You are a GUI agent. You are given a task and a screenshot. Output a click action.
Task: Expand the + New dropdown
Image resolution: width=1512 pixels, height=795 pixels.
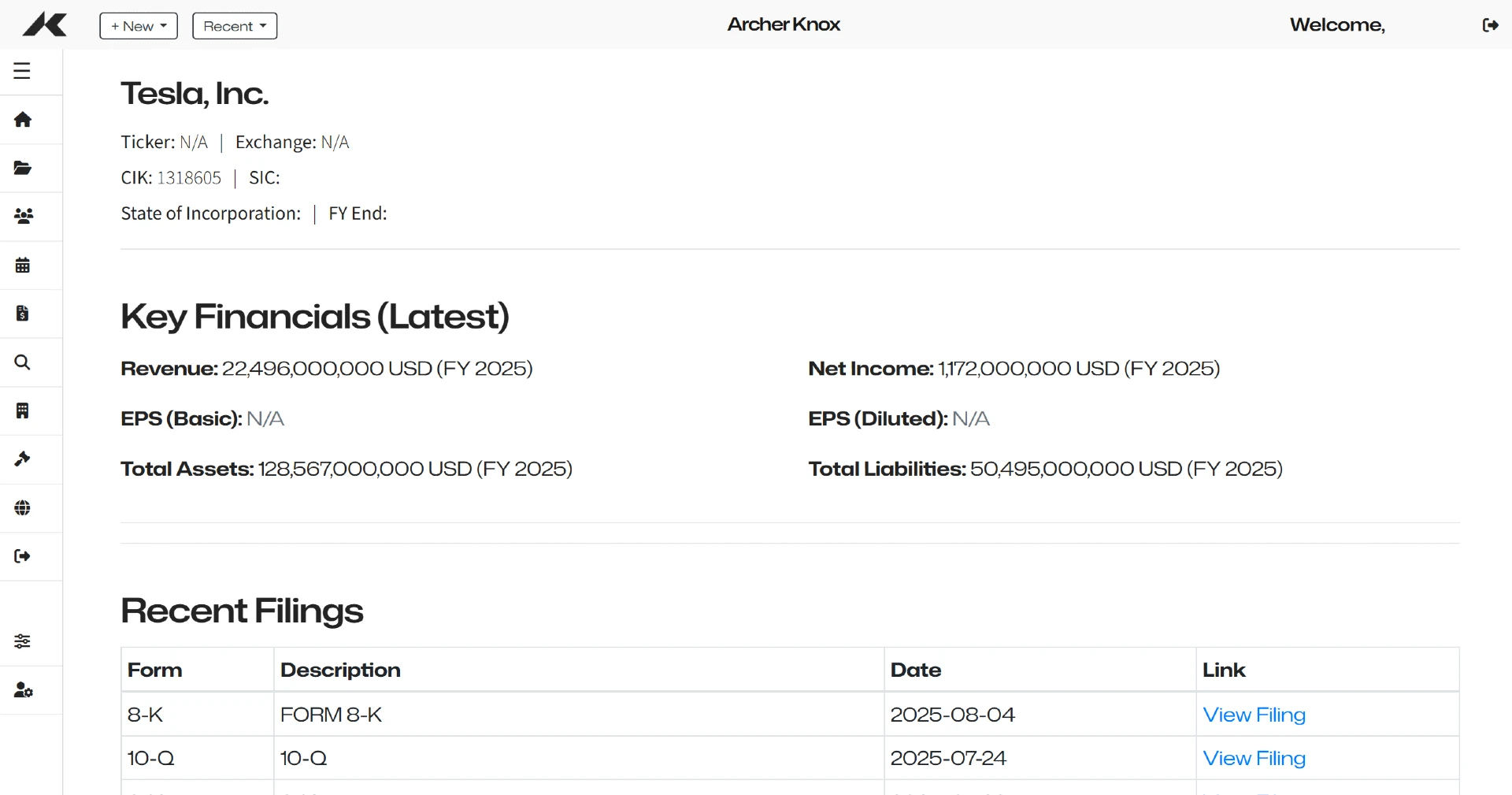[x=139, y=26]
